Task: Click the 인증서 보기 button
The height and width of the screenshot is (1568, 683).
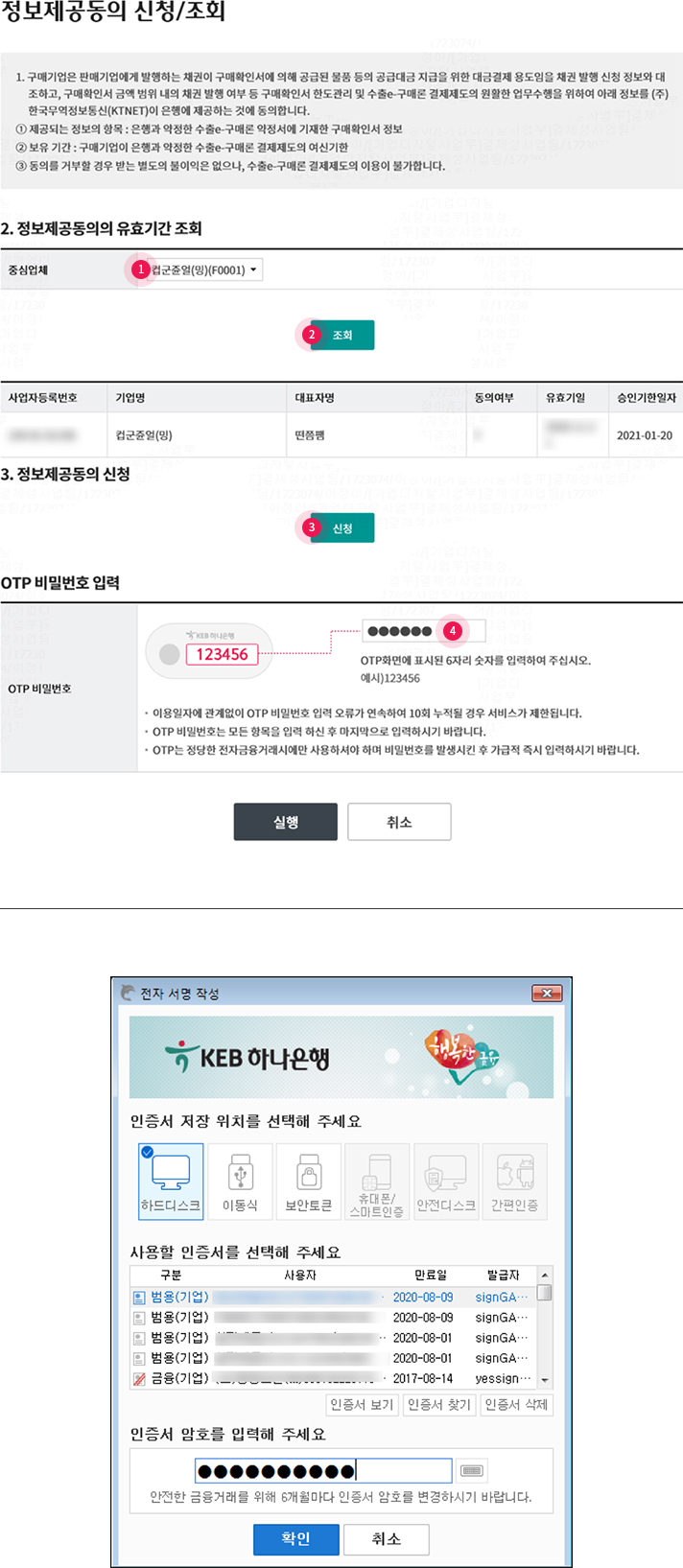Action: (362, 1404)
